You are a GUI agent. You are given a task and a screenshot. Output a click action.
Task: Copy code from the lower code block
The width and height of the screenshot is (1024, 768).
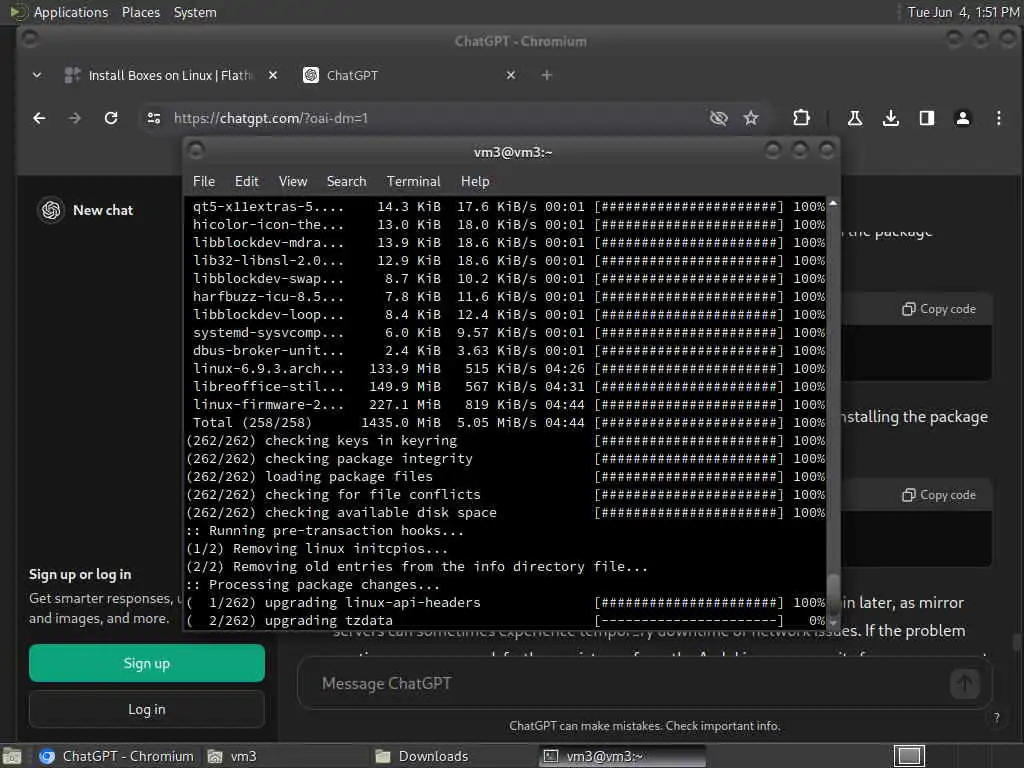(939, 495)
